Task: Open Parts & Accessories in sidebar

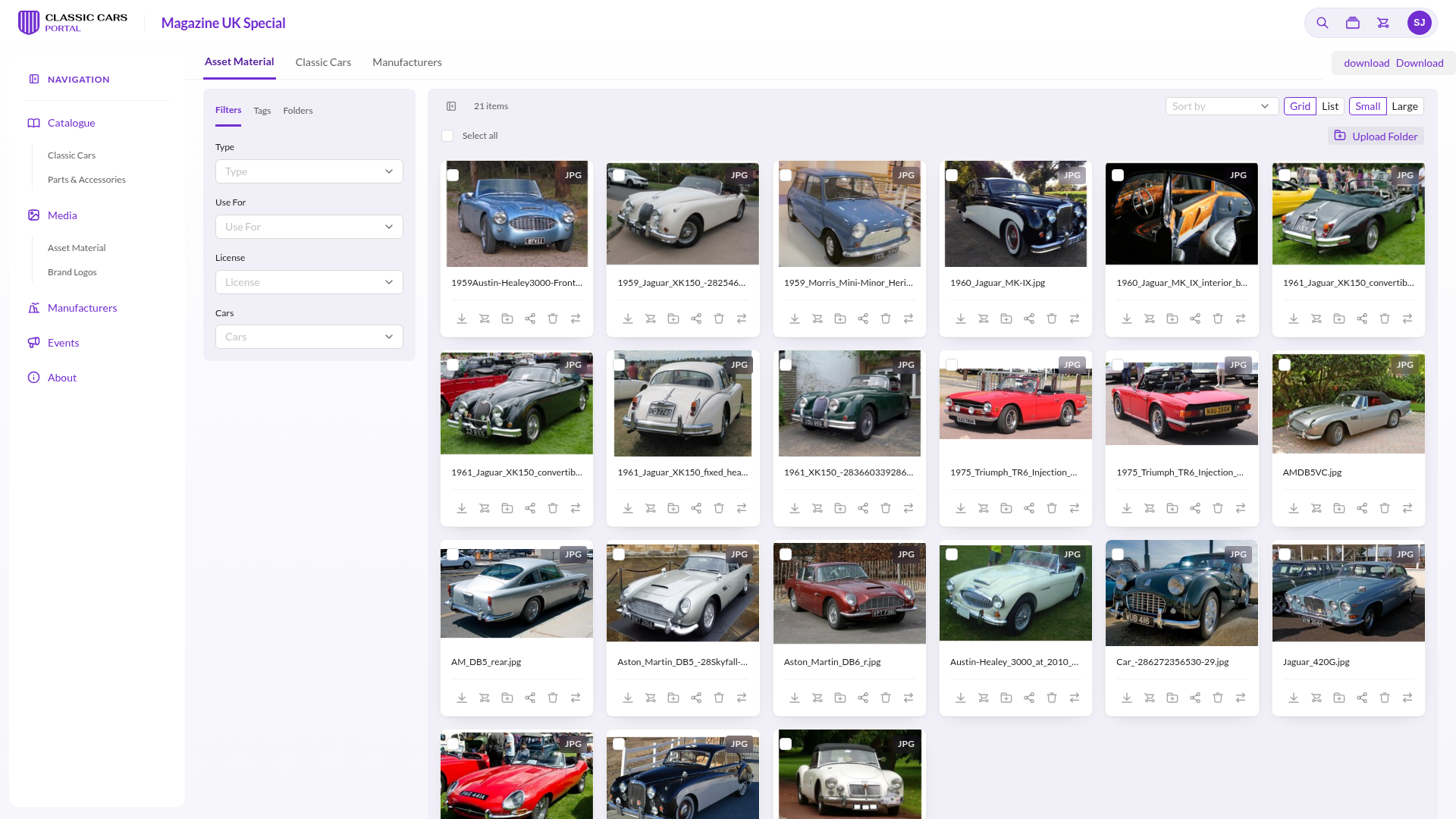Action: [x=86, y=180]
